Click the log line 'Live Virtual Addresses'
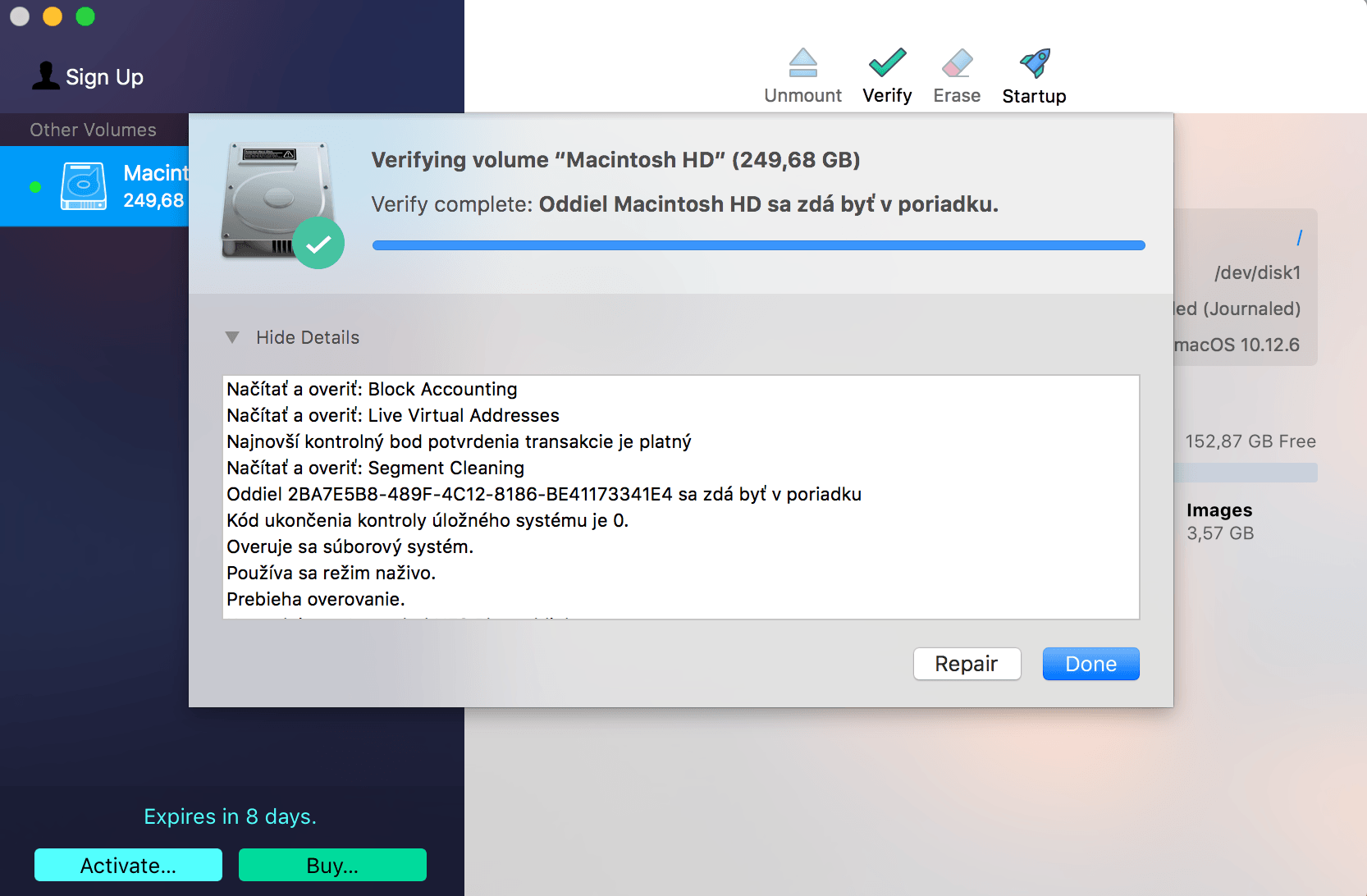 coord(393,415)
